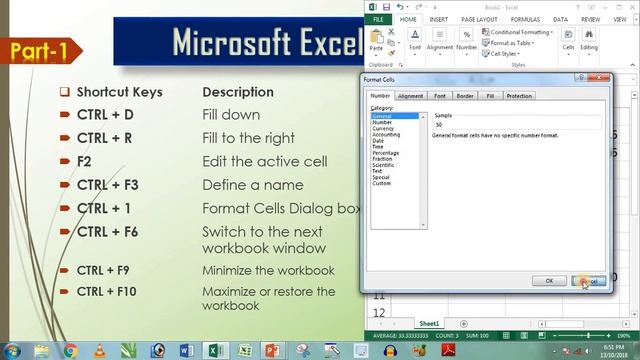This screenshot has width=640, height=360.
Task: Open the Cells group button
Action: click(x=568, y=42)
